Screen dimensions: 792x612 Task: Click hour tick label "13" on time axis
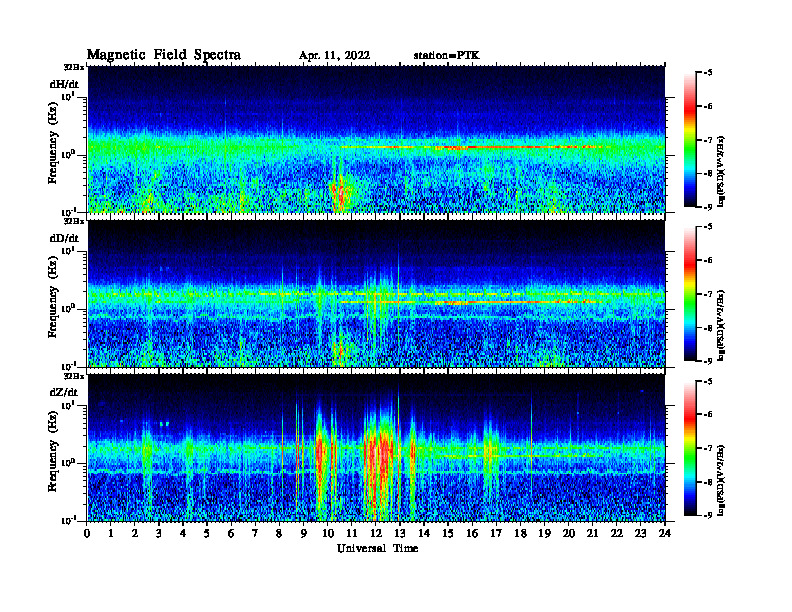click(x=400, y=534)
